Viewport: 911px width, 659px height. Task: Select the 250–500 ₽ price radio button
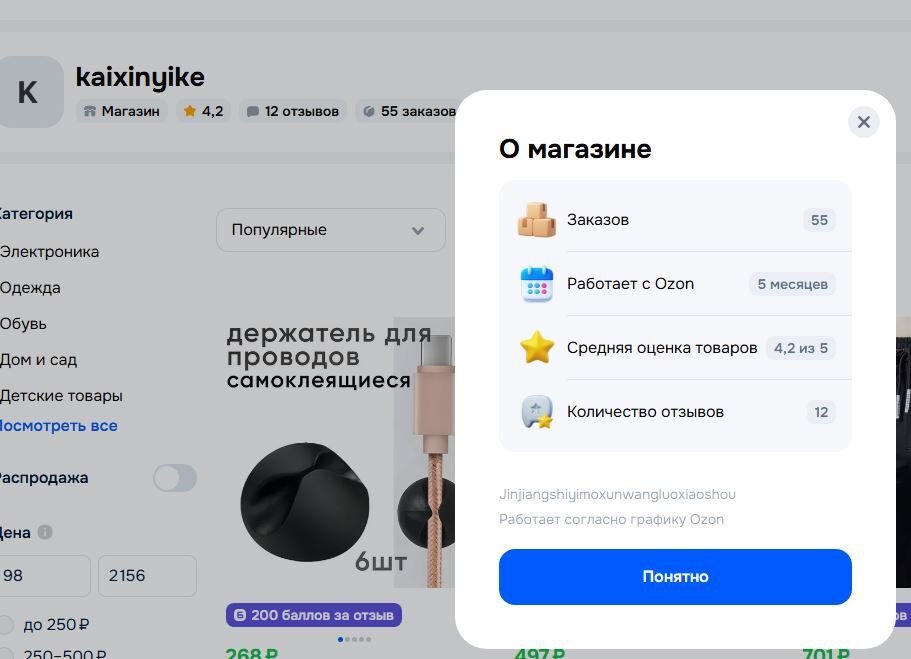[6, 654]
